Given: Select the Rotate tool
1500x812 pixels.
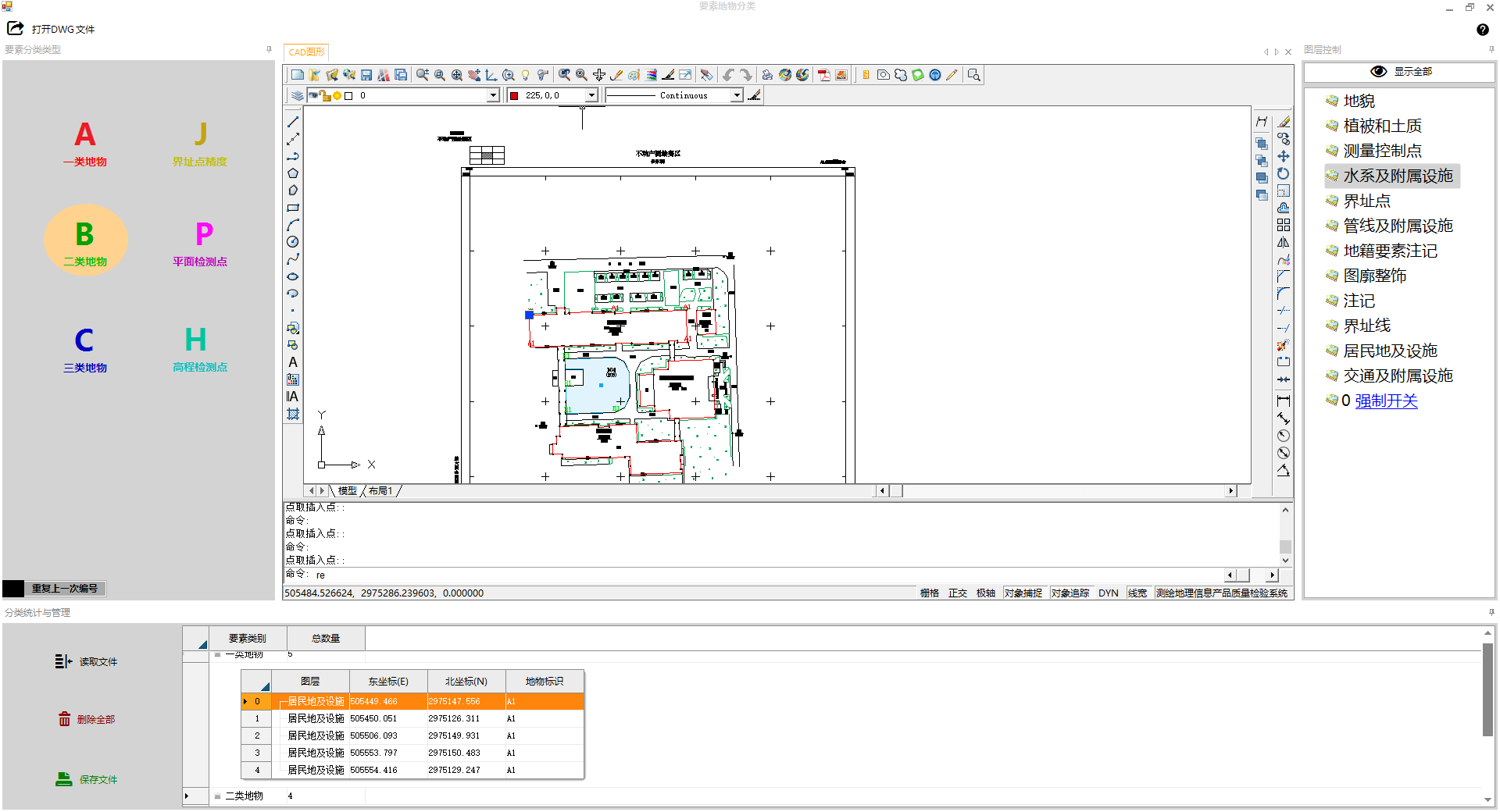Looking at the screenshot, I should coord(1284,173).
